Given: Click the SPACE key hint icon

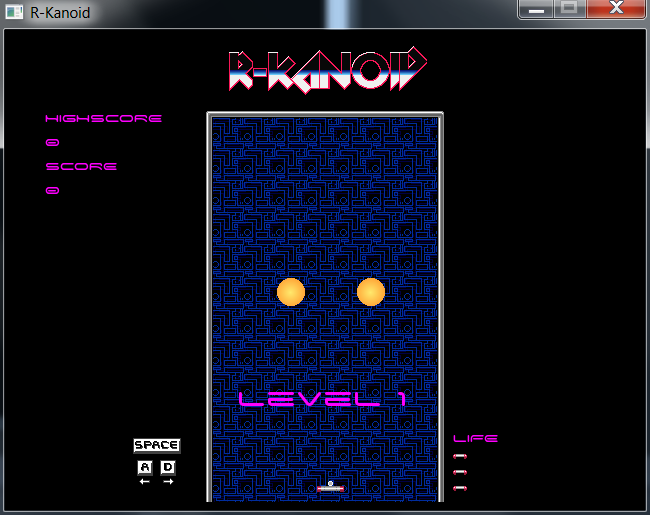Looking at the screenshot, I should [156, 445].
